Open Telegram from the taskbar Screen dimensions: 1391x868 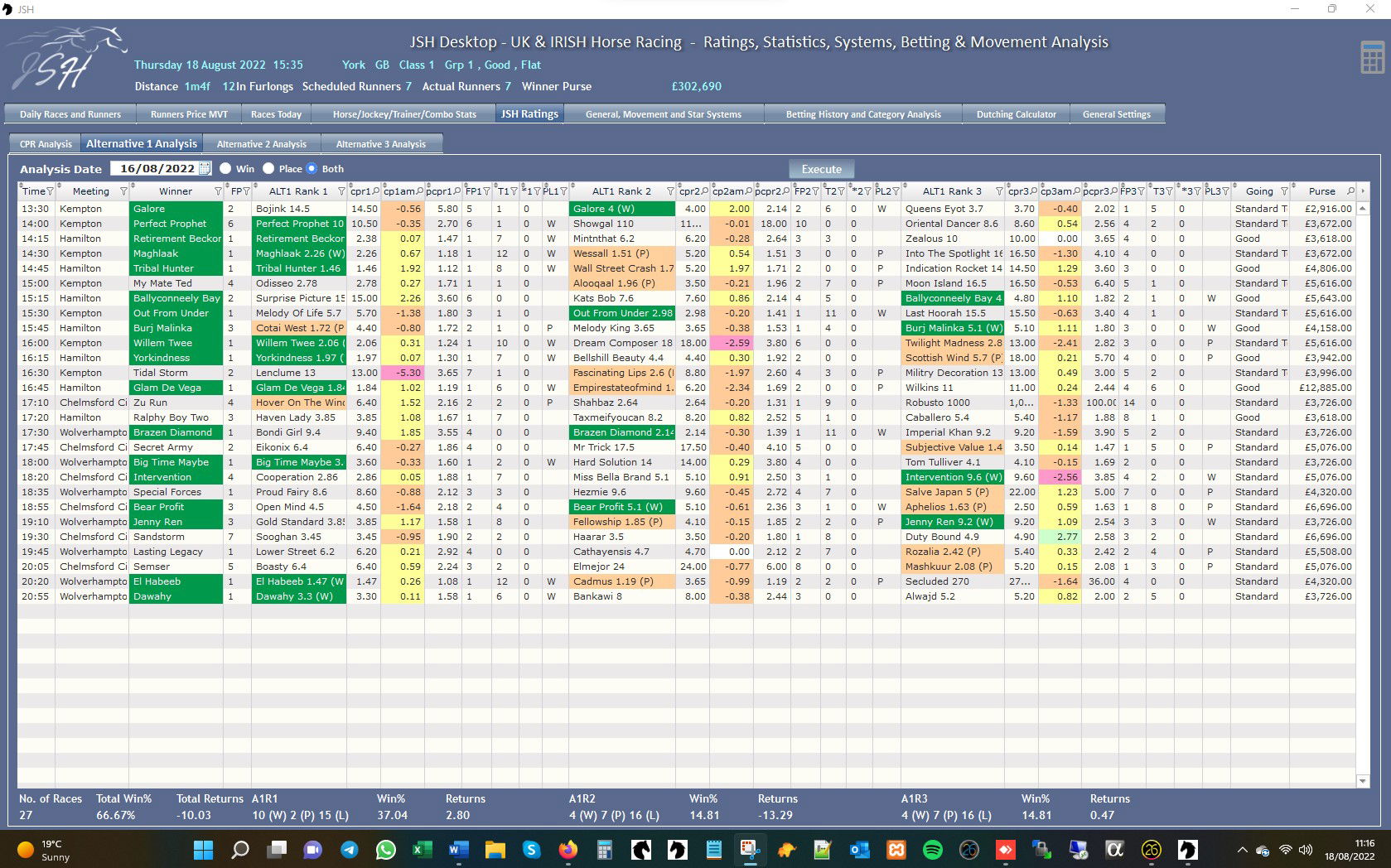350,850
